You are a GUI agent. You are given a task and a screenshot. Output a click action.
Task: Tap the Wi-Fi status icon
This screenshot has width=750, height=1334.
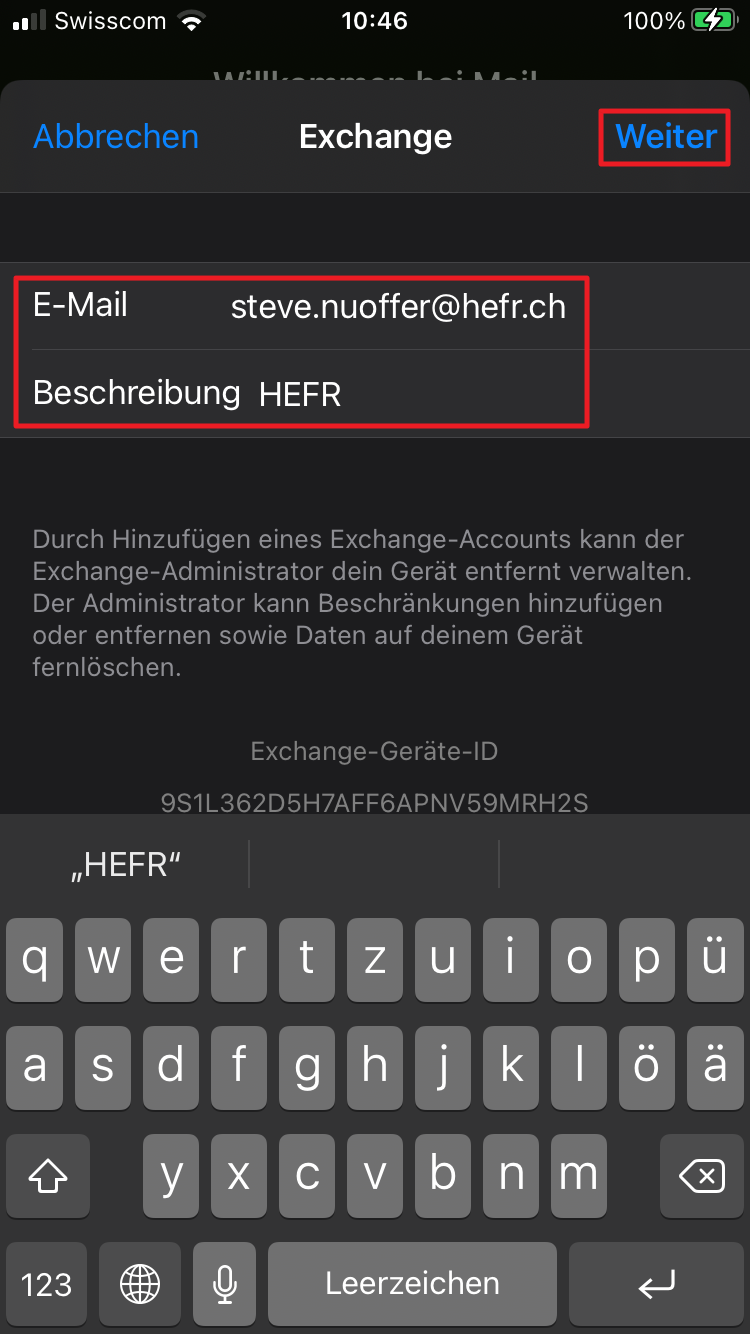point(189,21)
